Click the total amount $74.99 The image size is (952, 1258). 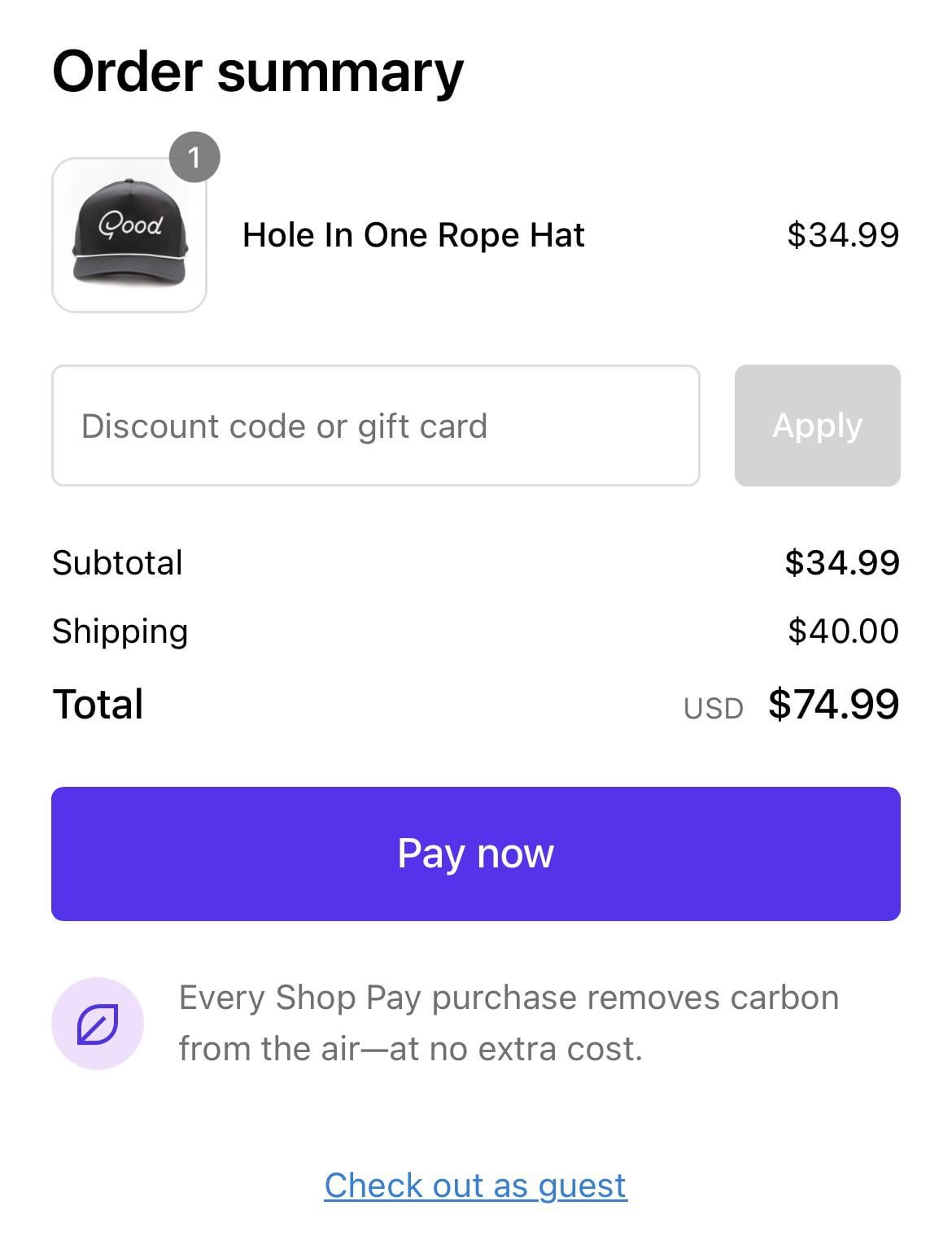pyautogui.click(x=834, y=705)
